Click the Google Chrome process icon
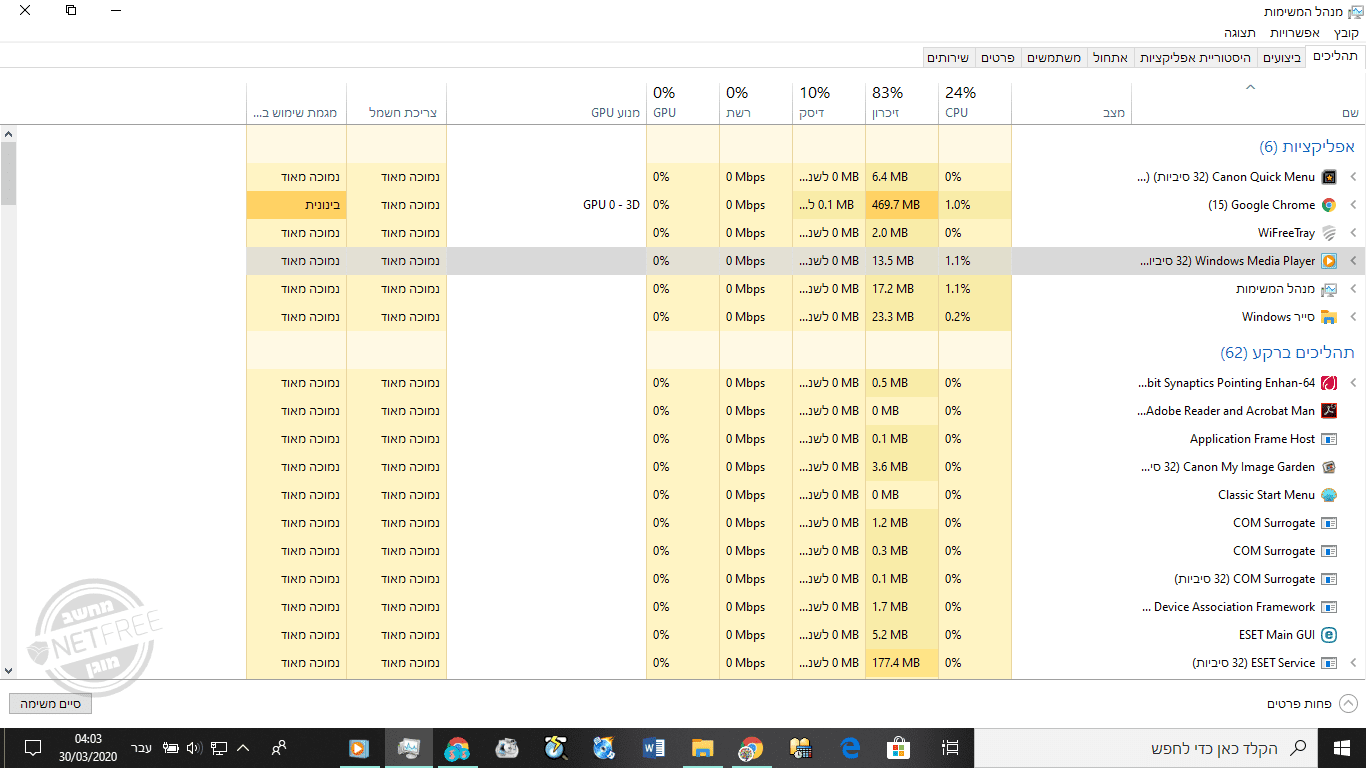Screen dimensions: 1366x768 coord(1329,205)
